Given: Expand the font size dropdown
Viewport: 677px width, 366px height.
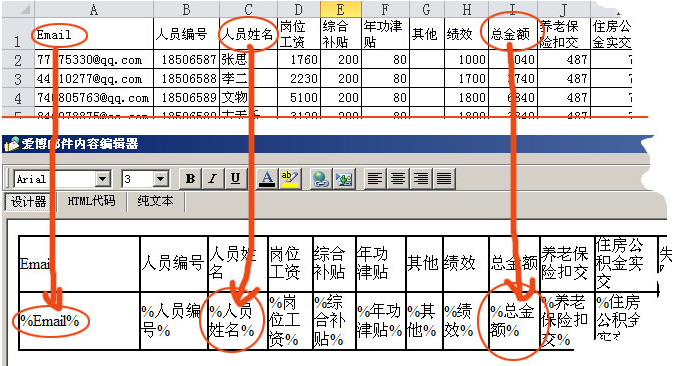Looking at the screenshot, I should pyautogui.click(x=161, y=179).
